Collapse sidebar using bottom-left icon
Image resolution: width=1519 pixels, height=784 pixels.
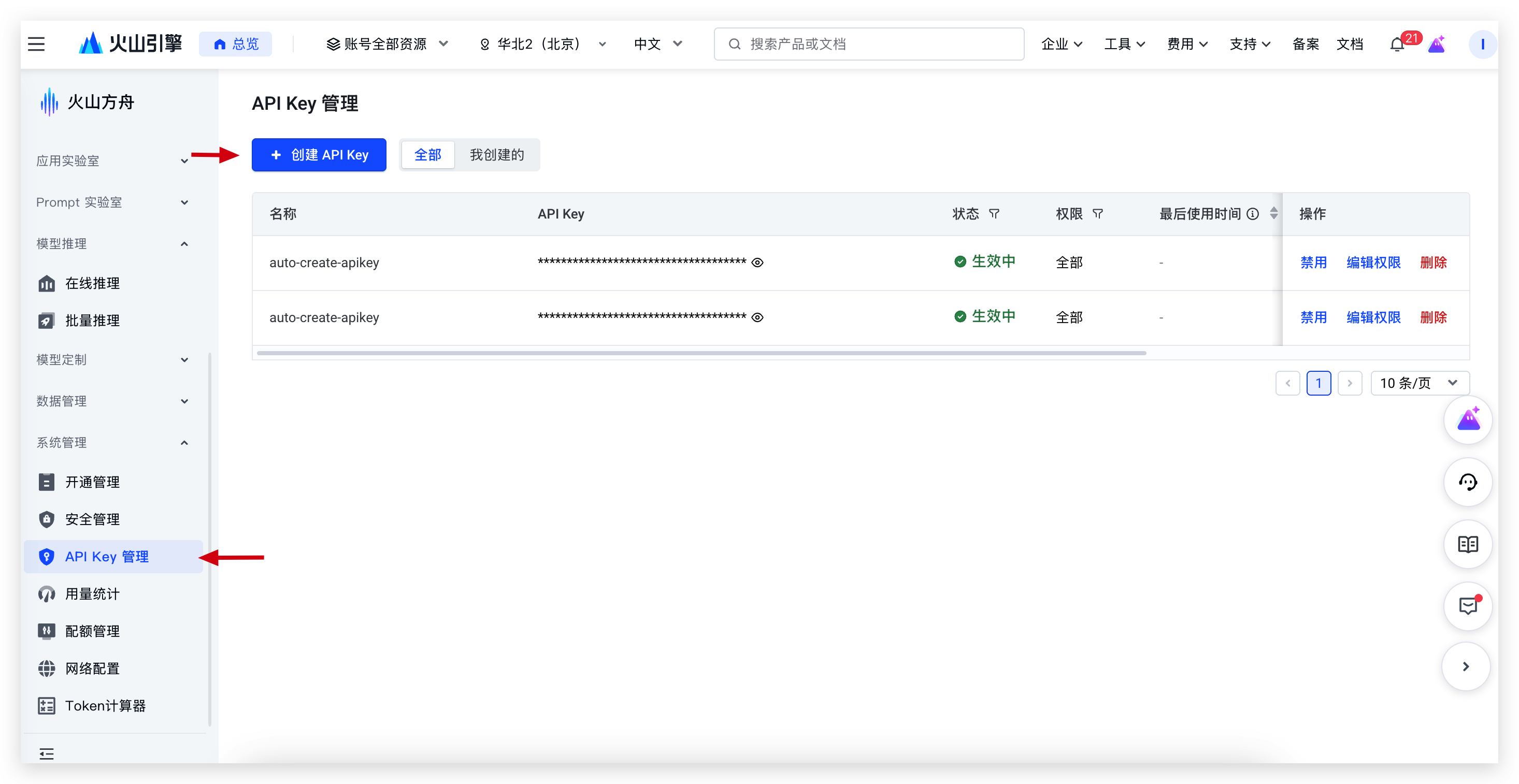[x=47, y=753]
